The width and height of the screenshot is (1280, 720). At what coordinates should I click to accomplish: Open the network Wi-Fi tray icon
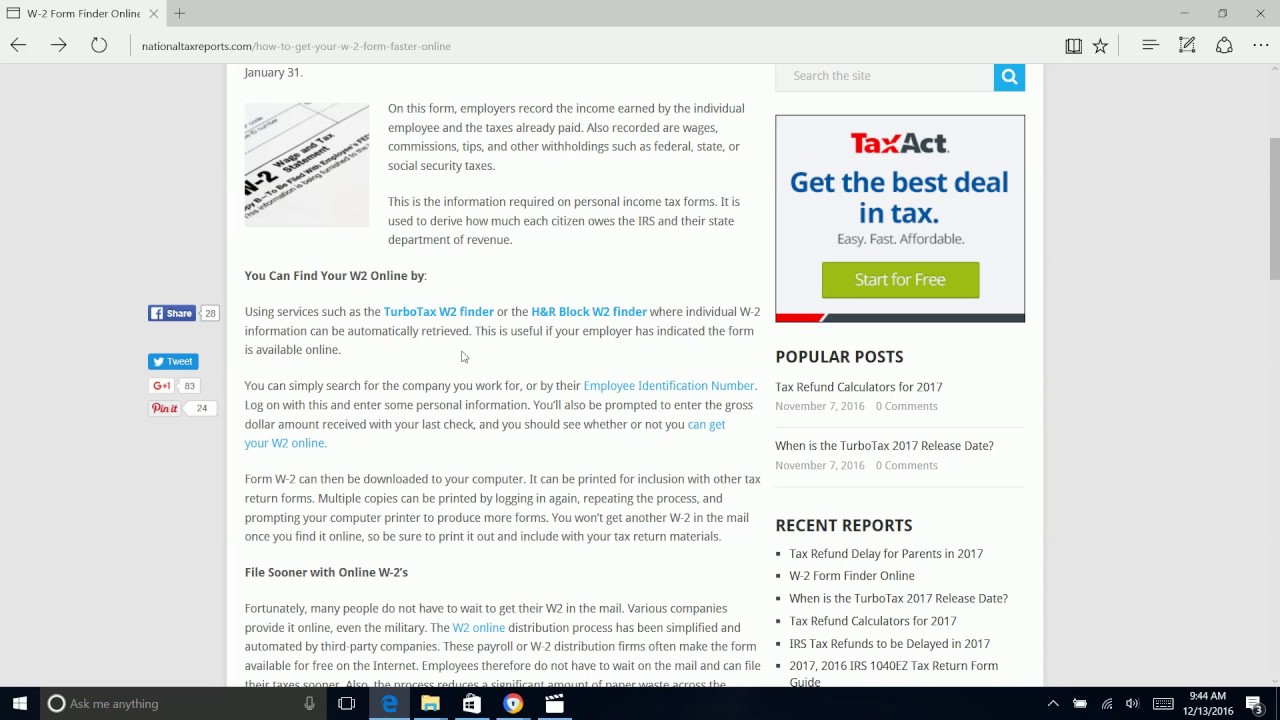(1106, 703)
